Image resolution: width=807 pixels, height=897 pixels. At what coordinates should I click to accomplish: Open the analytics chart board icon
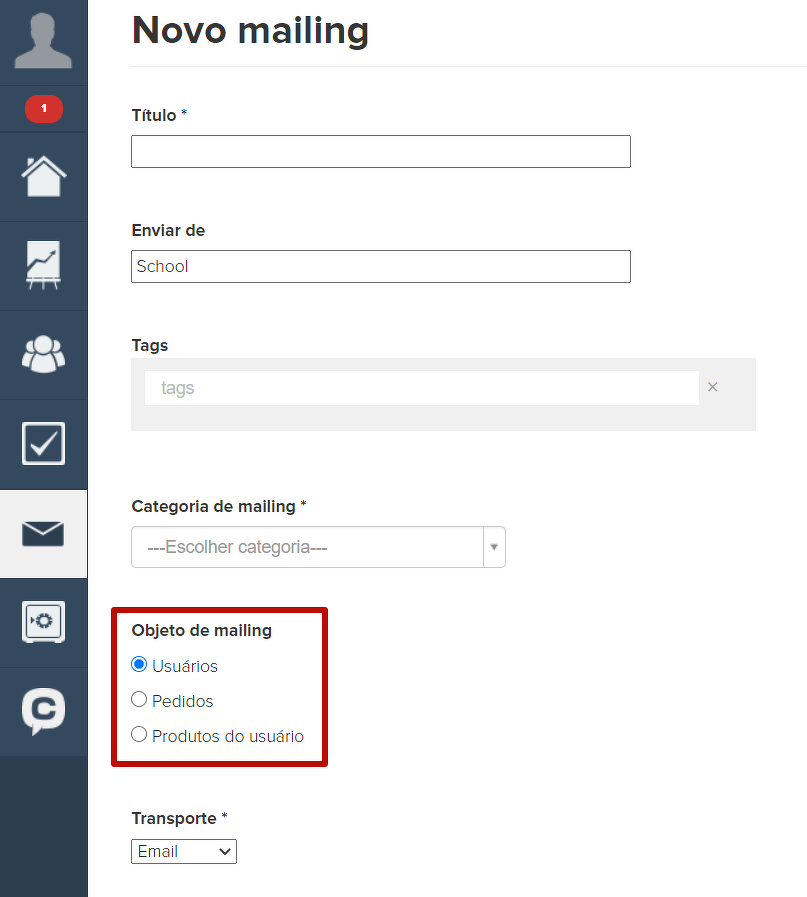pos(43,266)
